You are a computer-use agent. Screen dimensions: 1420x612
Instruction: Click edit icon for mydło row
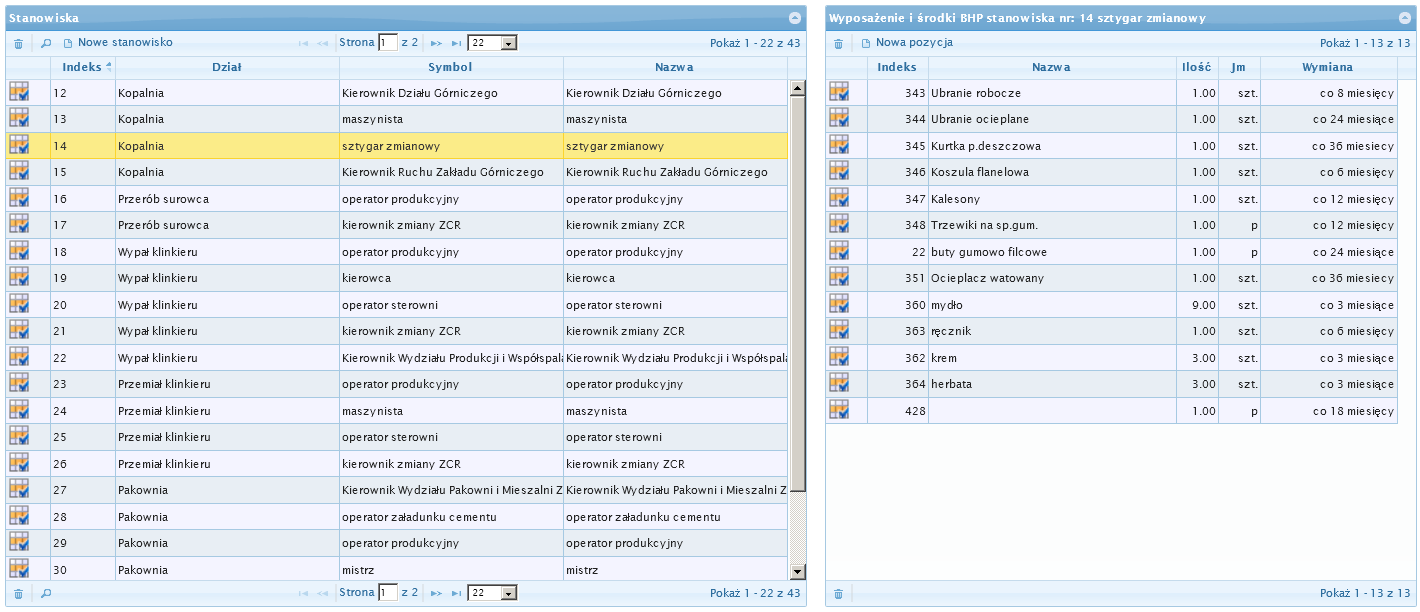click(x=839, y=304)
